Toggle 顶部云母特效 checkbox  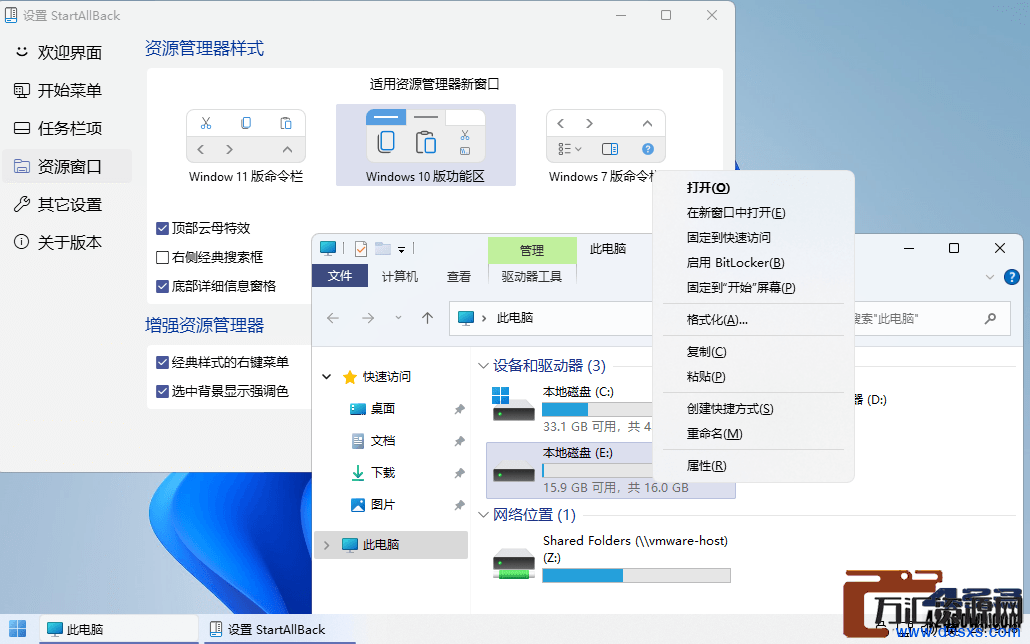(163, 229)
